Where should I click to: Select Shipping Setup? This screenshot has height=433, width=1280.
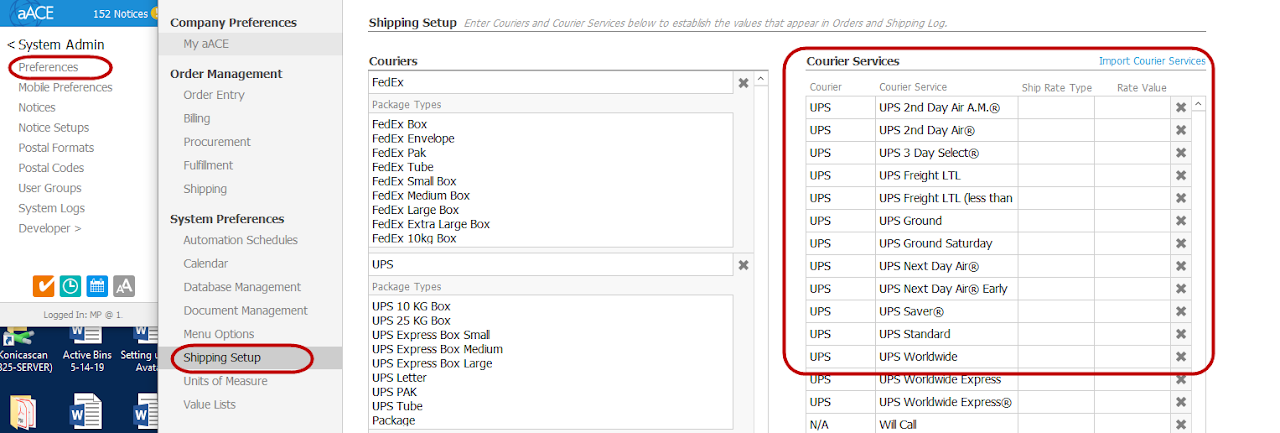click(250, 357)
